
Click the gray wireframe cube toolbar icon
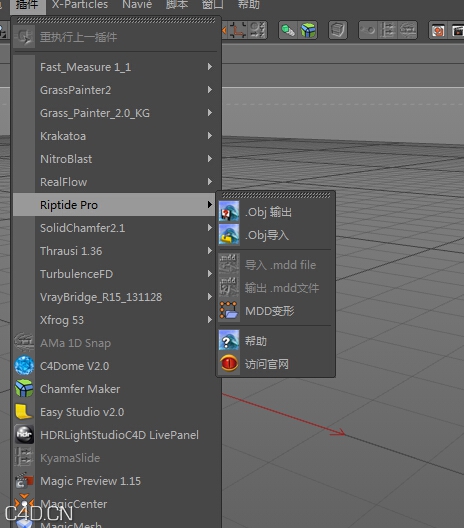click(x=338, y=31)
